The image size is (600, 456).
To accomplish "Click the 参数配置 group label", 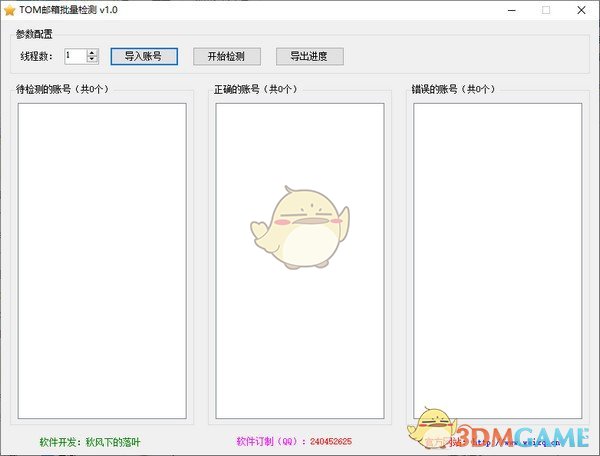I will coord(34,34).
